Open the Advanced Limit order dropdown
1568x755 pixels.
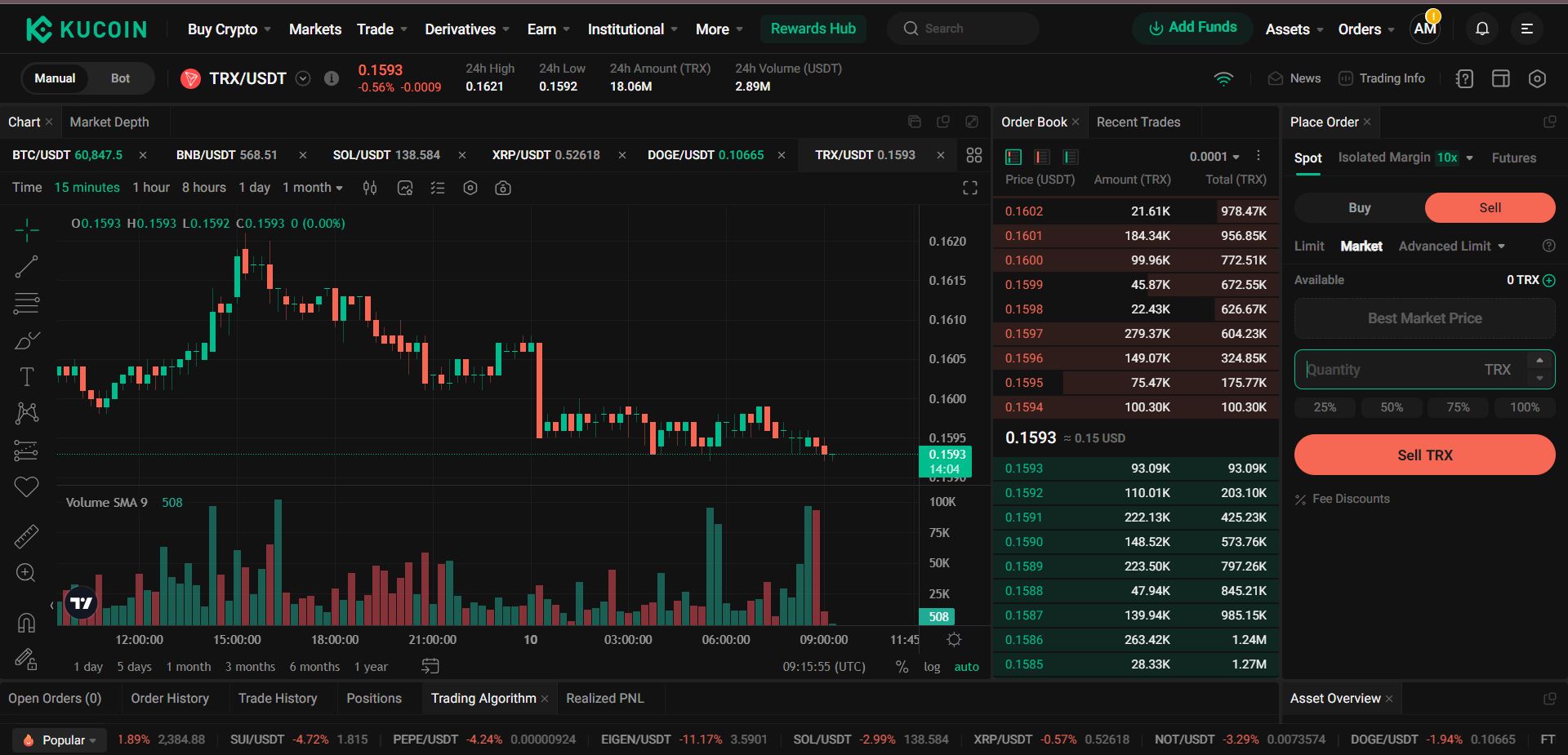(1452, 246)
